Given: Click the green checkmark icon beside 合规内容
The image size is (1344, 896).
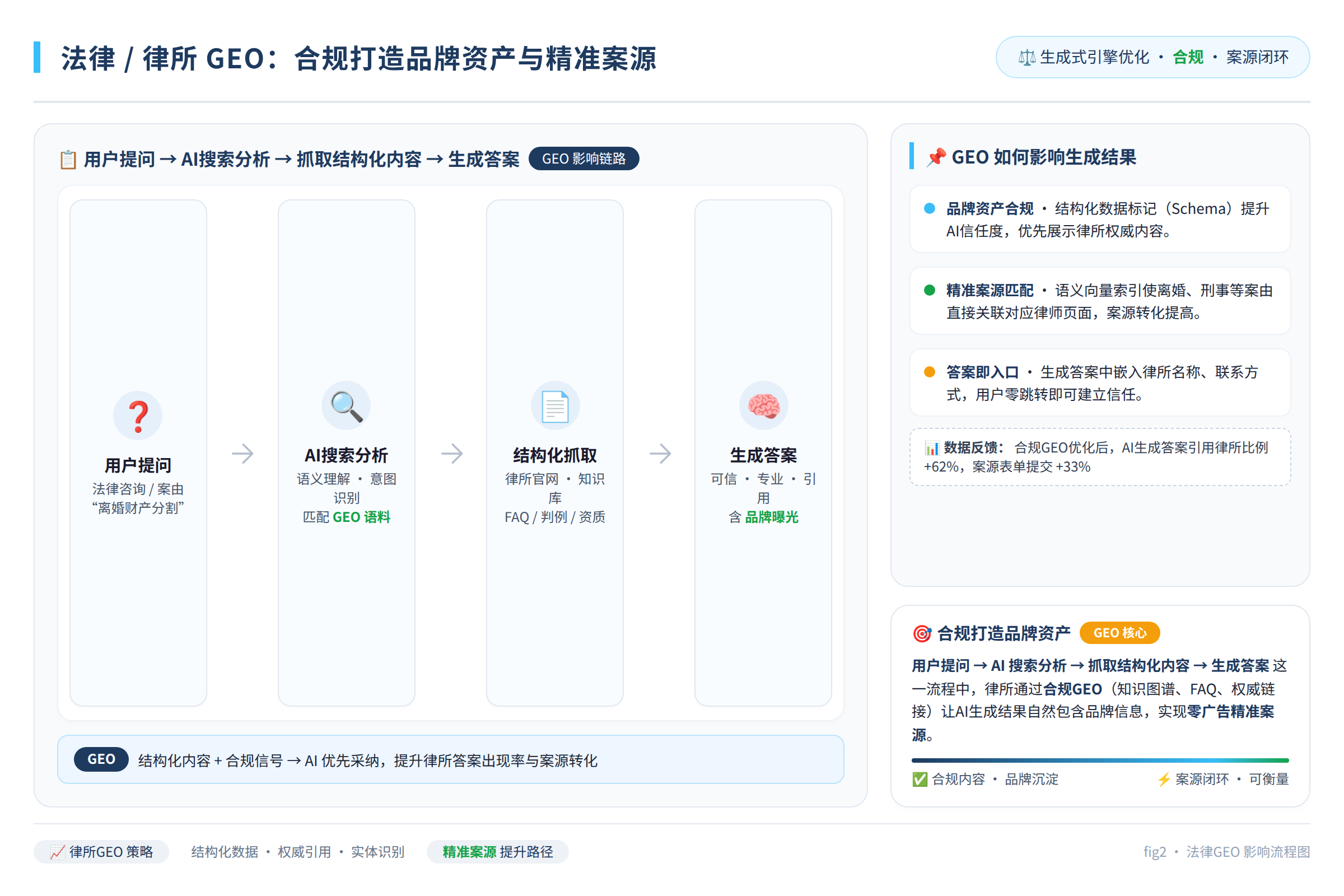Looking at the screenshot, I should (920, 780).
